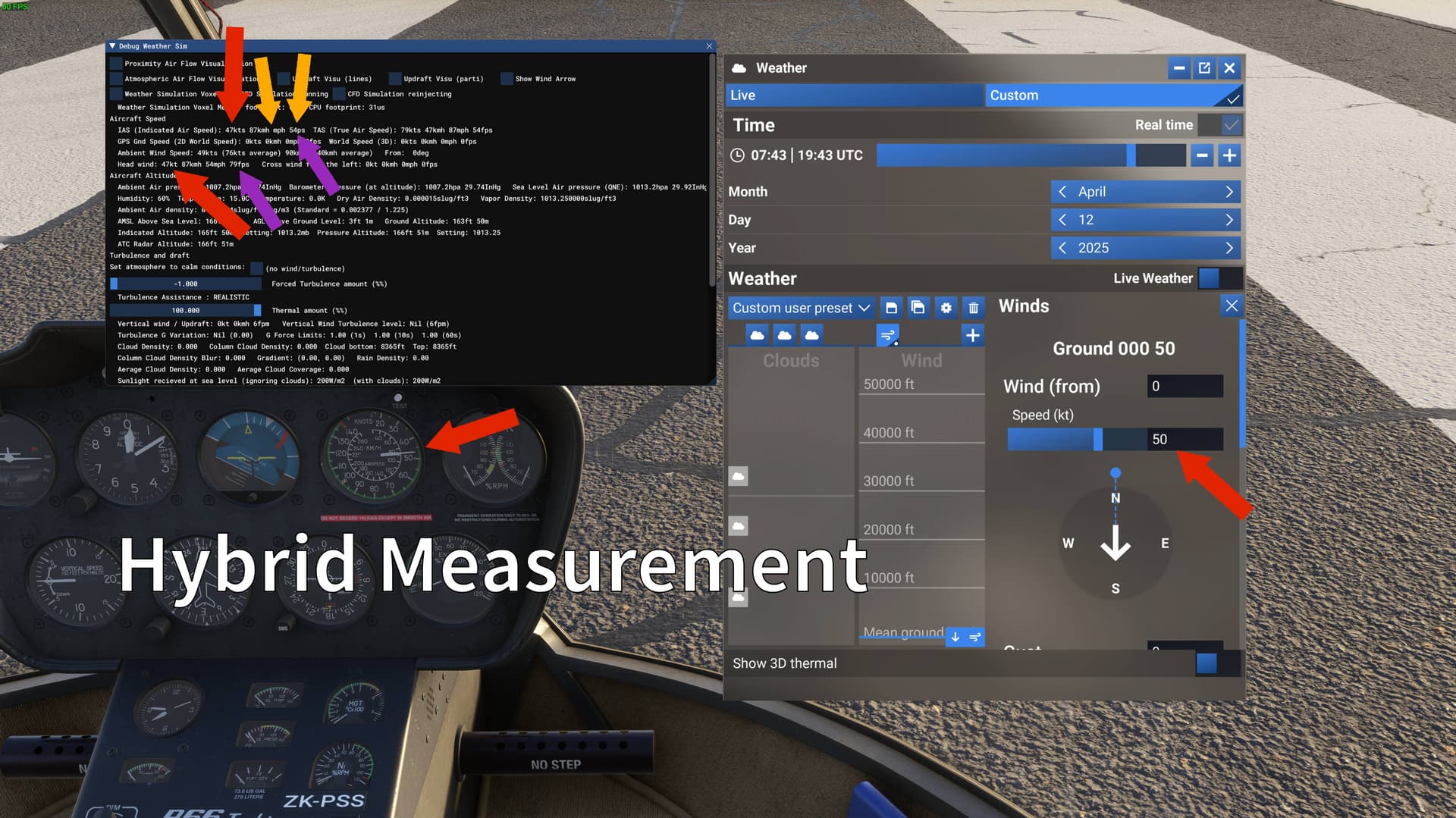This screenshot has height=818, width=1456.
Task: Click the Winds panel vertical scrollbar
Action: tap(1242, 384)
